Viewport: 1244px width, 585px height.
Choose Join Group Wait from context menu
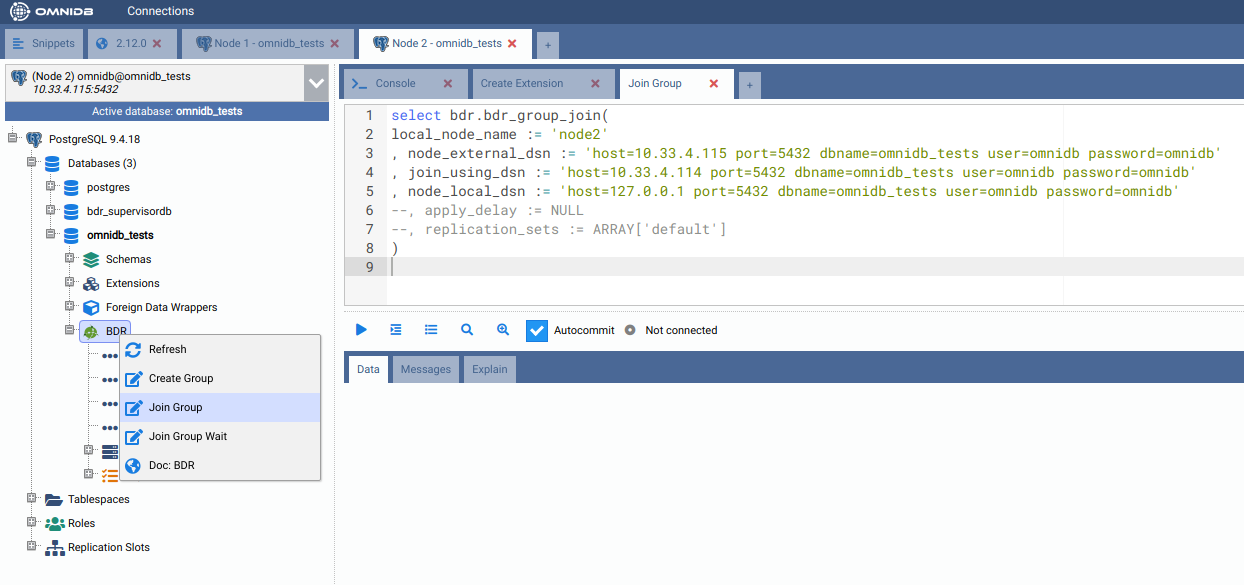pyautogui.click(x=220, y=436)
